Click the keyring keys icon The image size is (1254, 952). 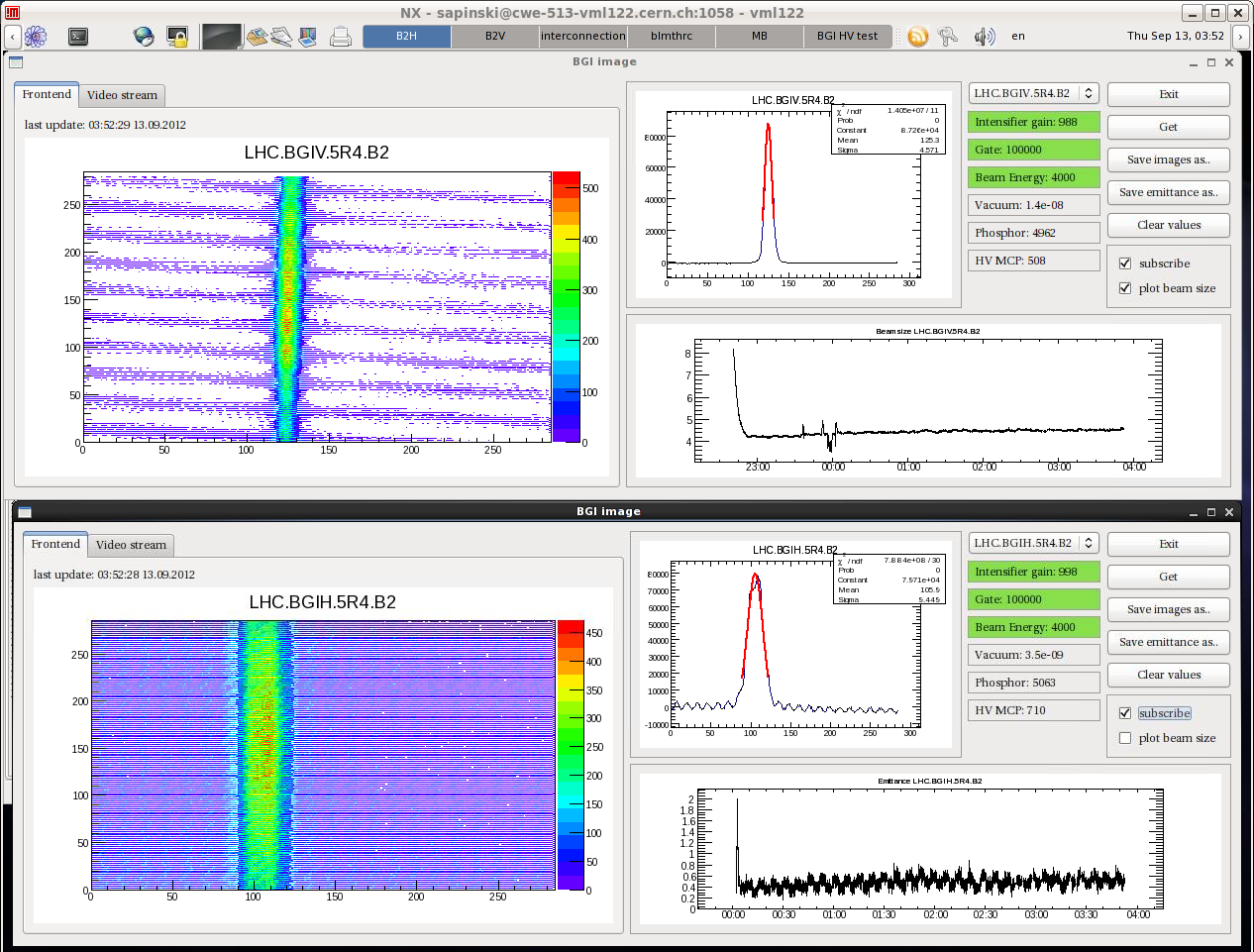coord(948,37)
